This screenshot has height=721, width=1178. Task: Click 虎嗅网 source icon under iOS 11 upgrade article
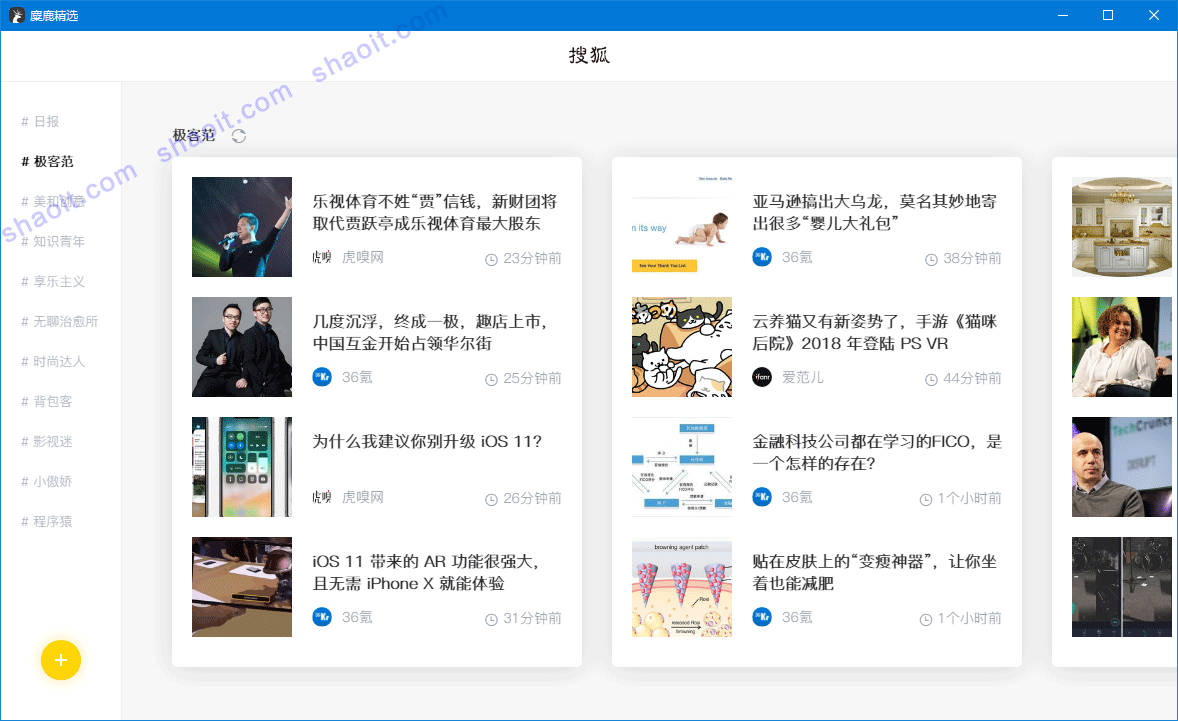click(322, 497)
